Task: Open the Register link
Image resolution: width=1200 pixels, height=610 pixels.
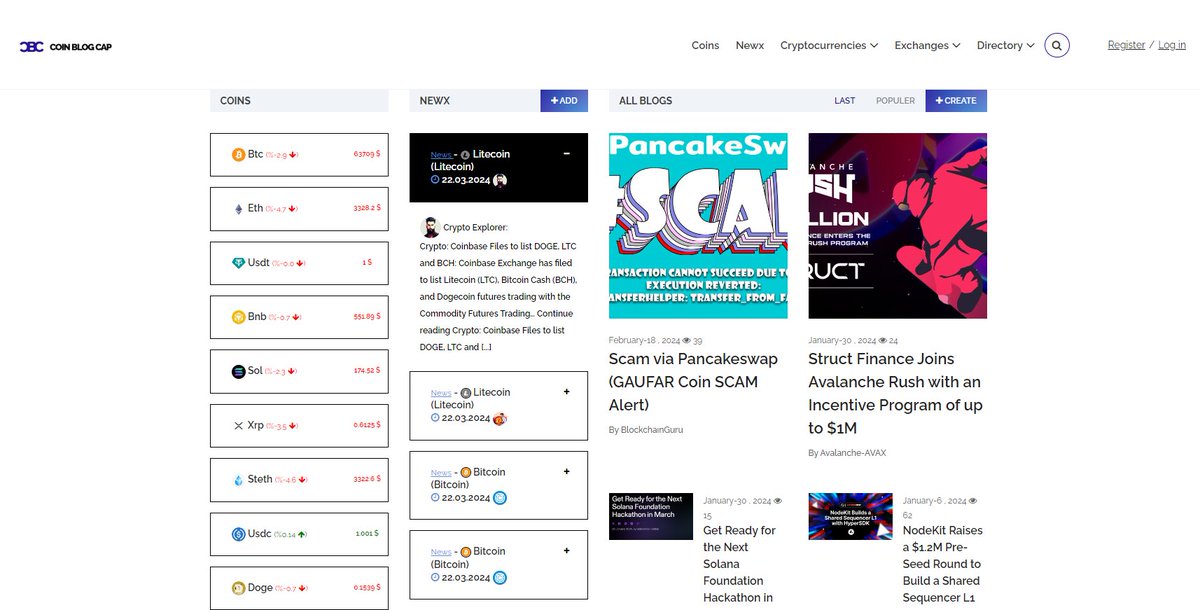Action: 1126,45
